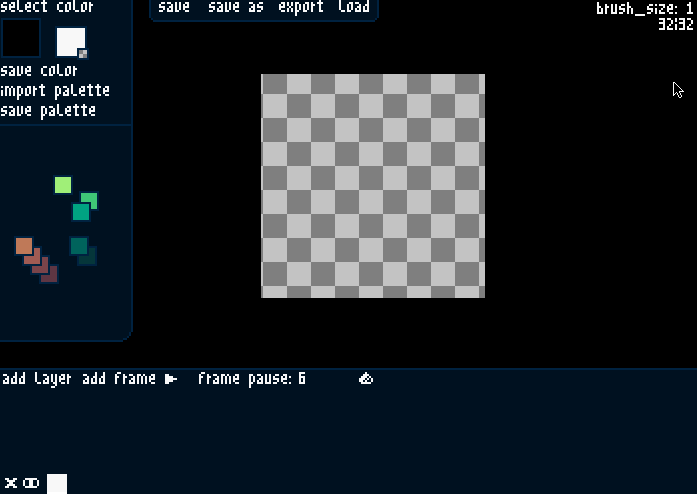Click the checkerboard drawing canvas

click(x=373, y=186)
